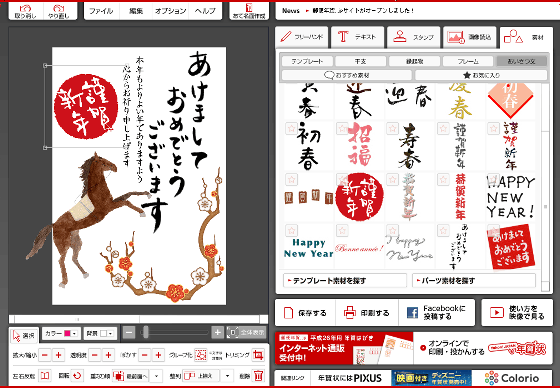Screen dimensions: 560x388
Task: Select the テキスト text tool
Action: tap(358, 37)
